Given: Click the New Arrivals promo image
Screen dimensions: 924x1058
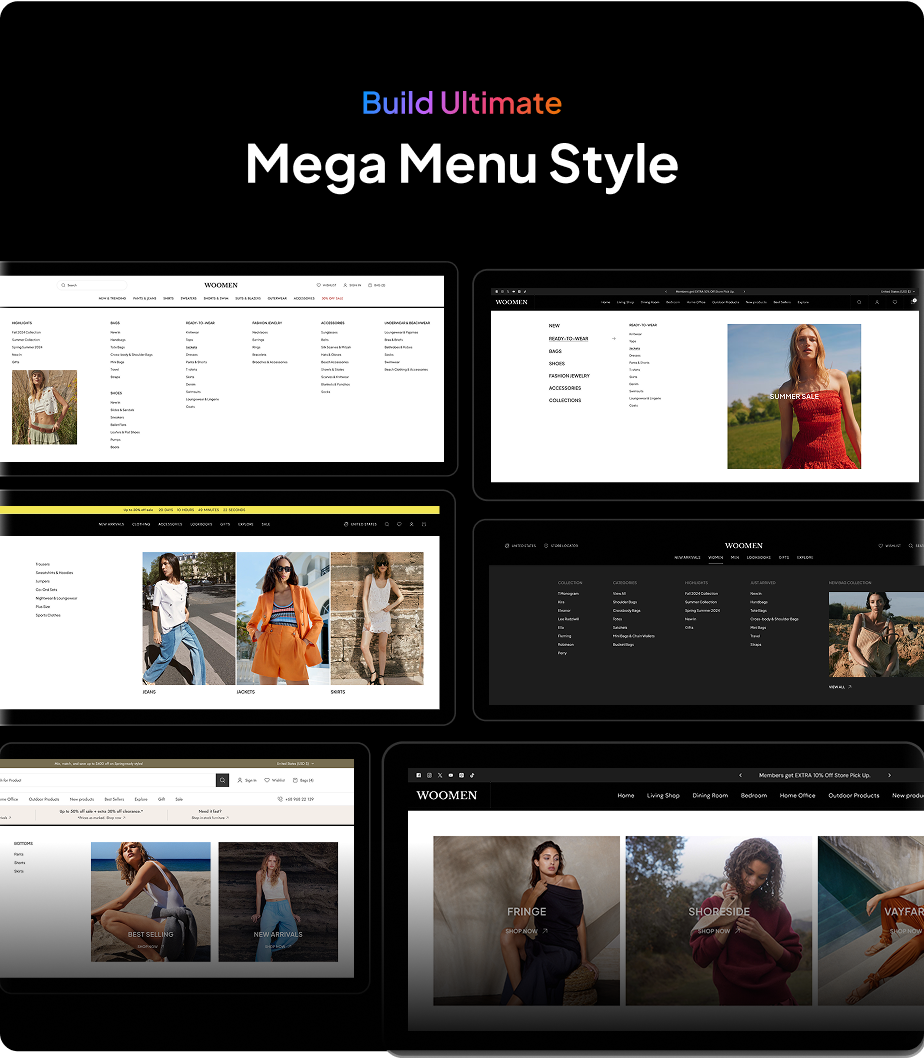Looking at the screenshot, I should (x=278, y=901).
